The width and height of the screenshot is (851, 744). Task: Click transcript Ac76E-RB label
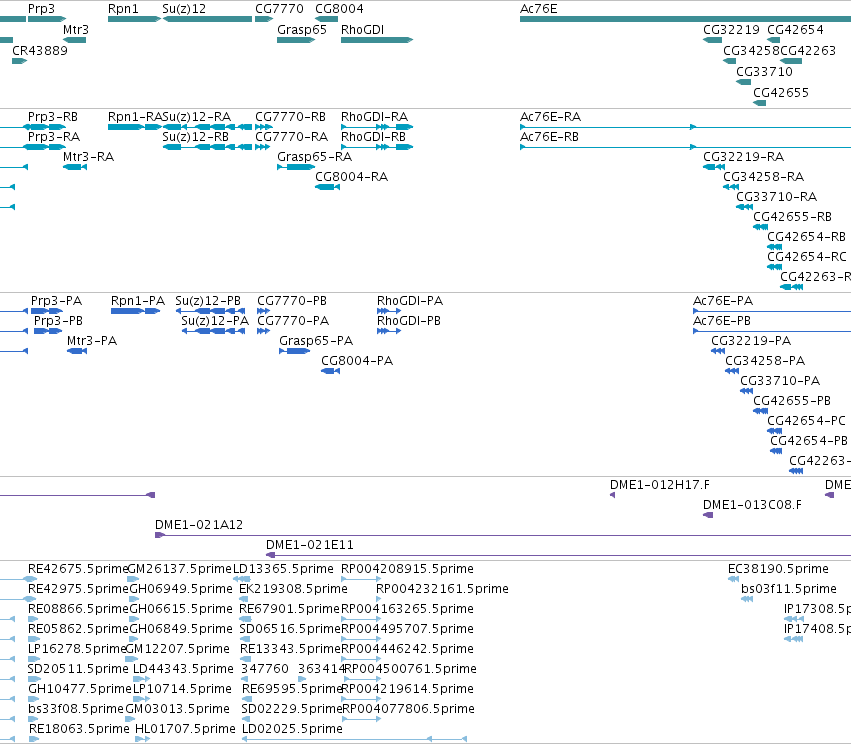[549, 137]
